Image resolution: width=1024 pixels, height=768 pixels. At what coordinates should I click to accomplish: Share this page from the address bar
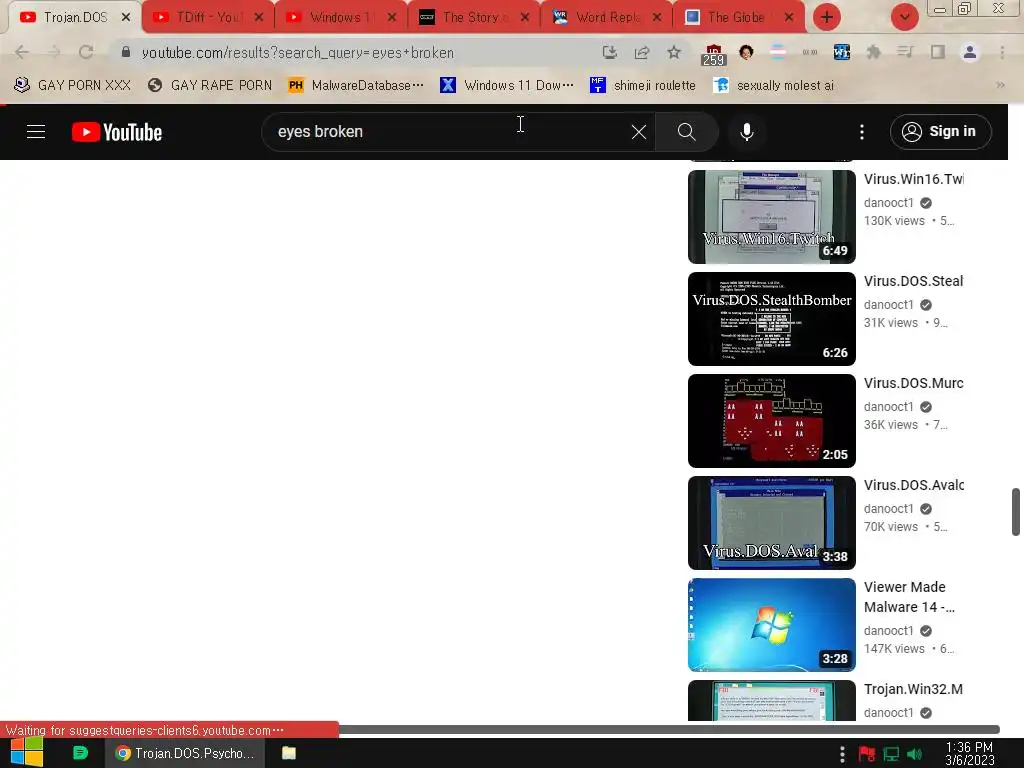(x=641, y=52)
